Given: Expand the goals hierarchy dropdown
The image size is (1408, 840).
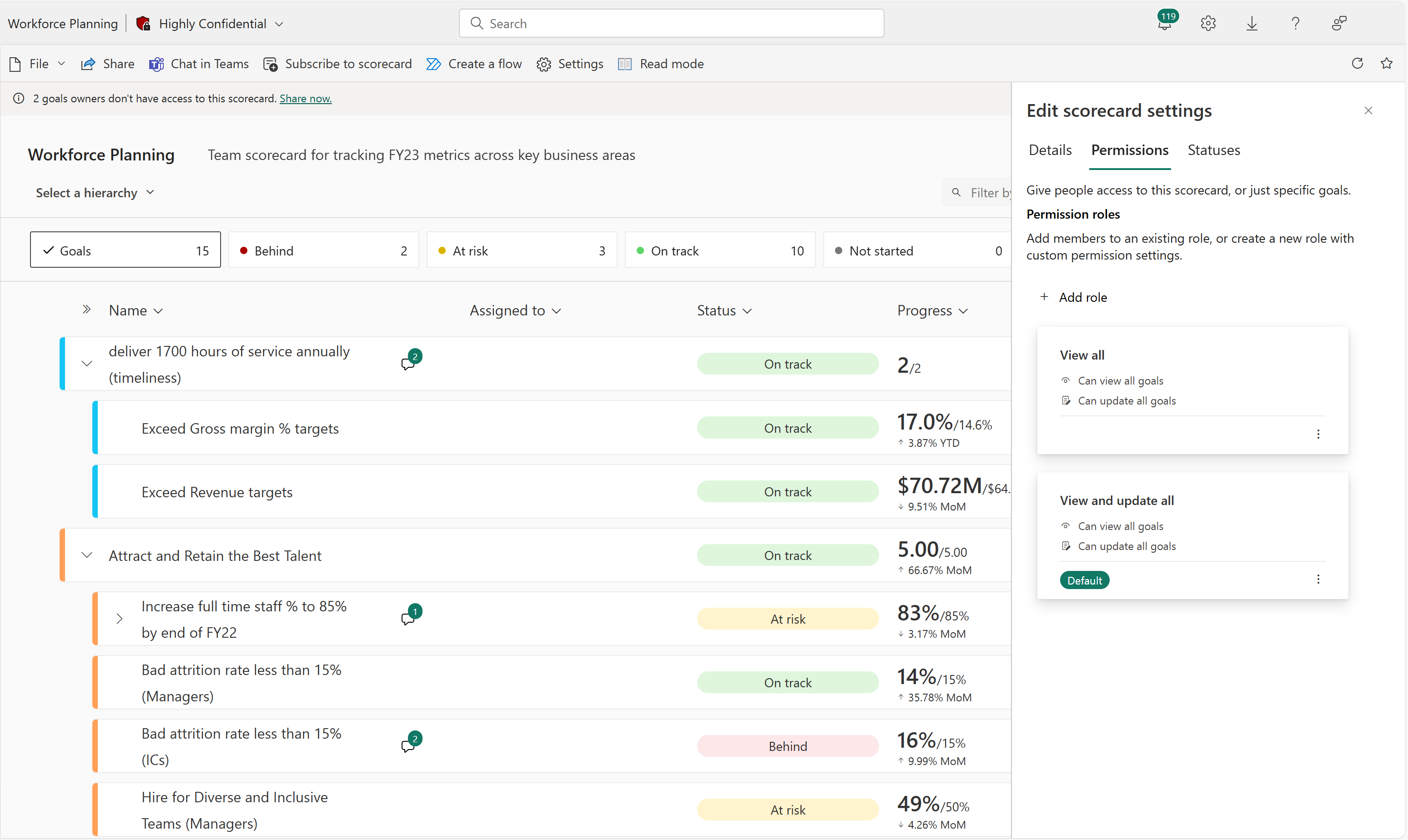Looking at the screenshot, I should click(93, 192).
